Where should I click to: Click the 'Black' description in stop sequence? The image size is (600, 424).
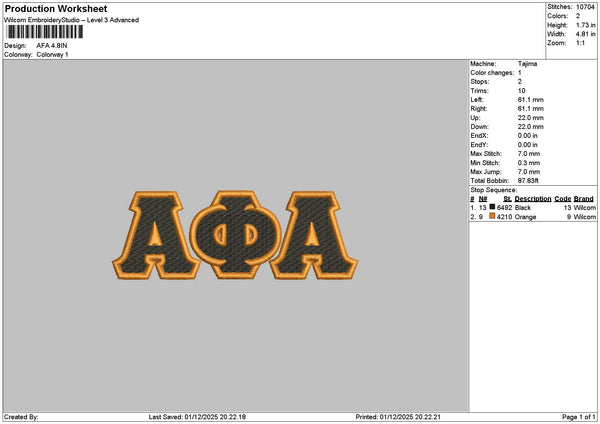click(523, 208)
